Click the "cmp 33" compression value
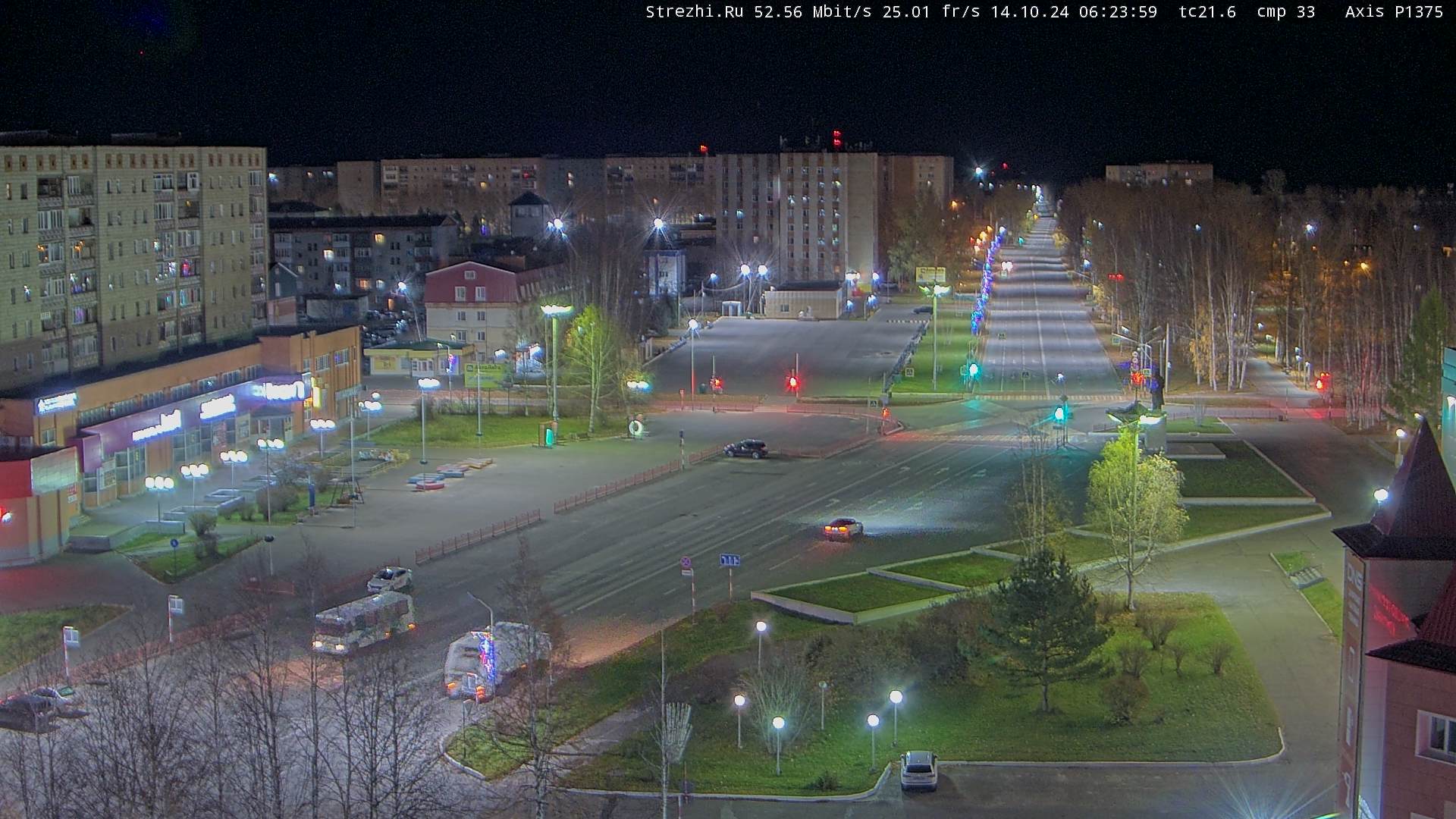Image resolution: width=1456 pixels, height=819 pixels. [1286, 12]
